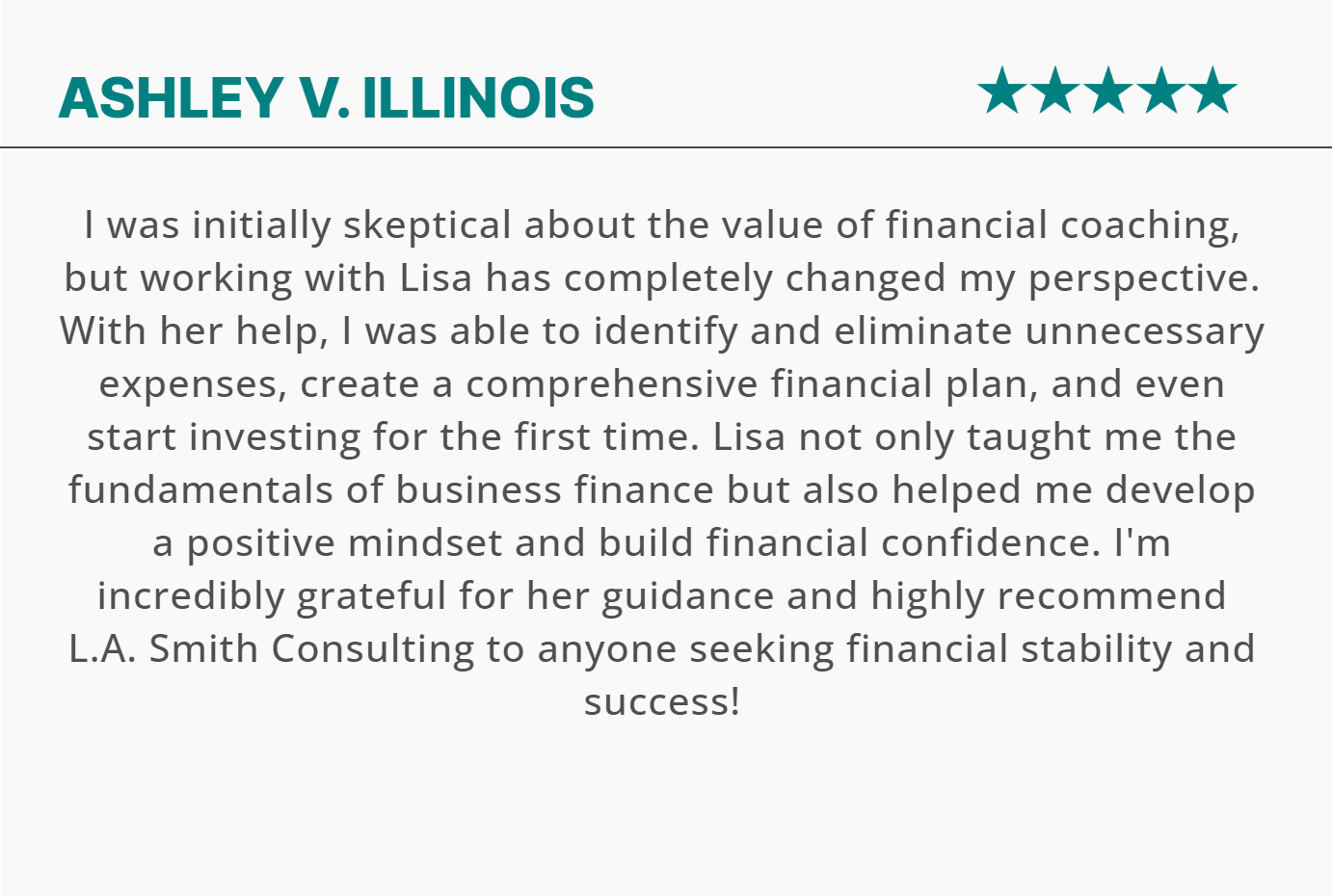Viewport: 1332px width, 896px height.
Task: Click the horizontal divider under the heading
Action: click(x=666, y=147)
